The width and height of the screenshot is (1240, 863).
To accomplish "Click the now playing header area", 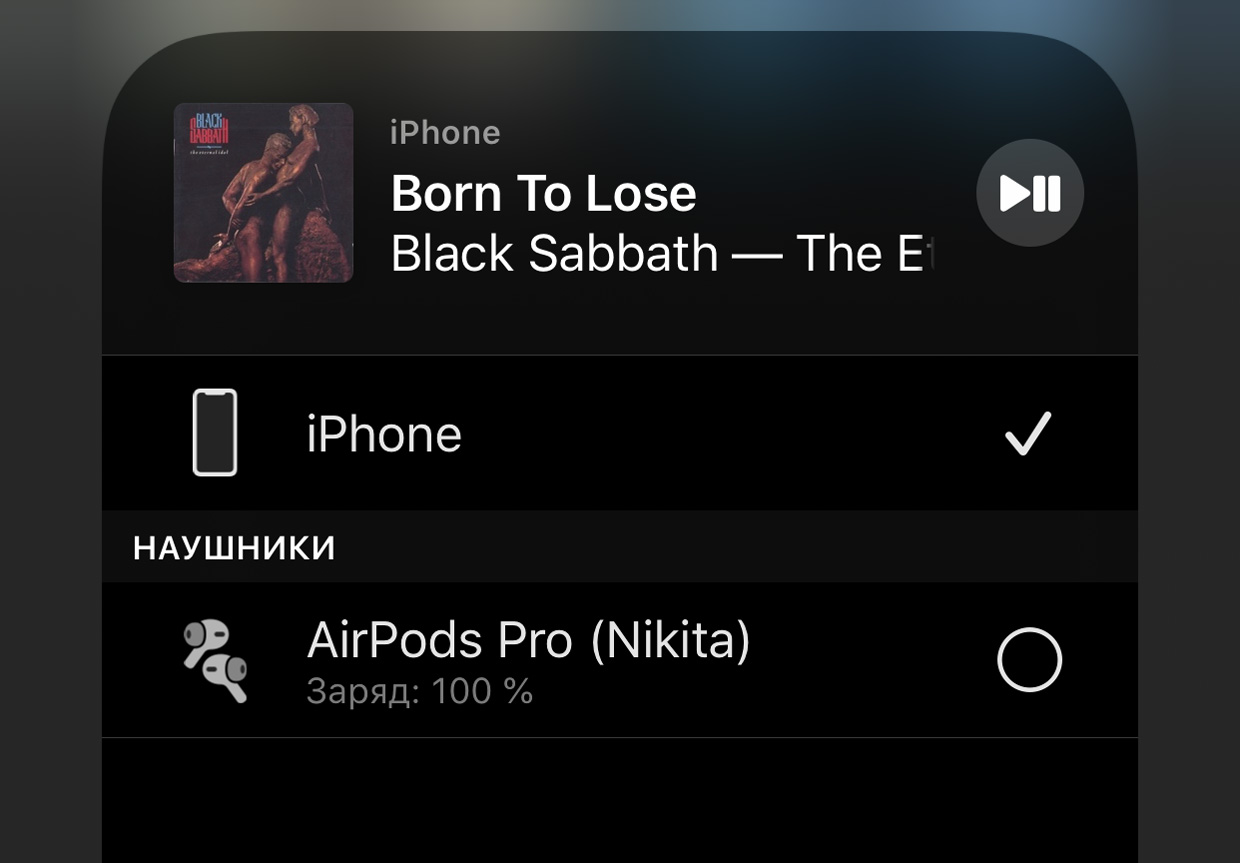I will pyautogui.click(x=620, y=193).
